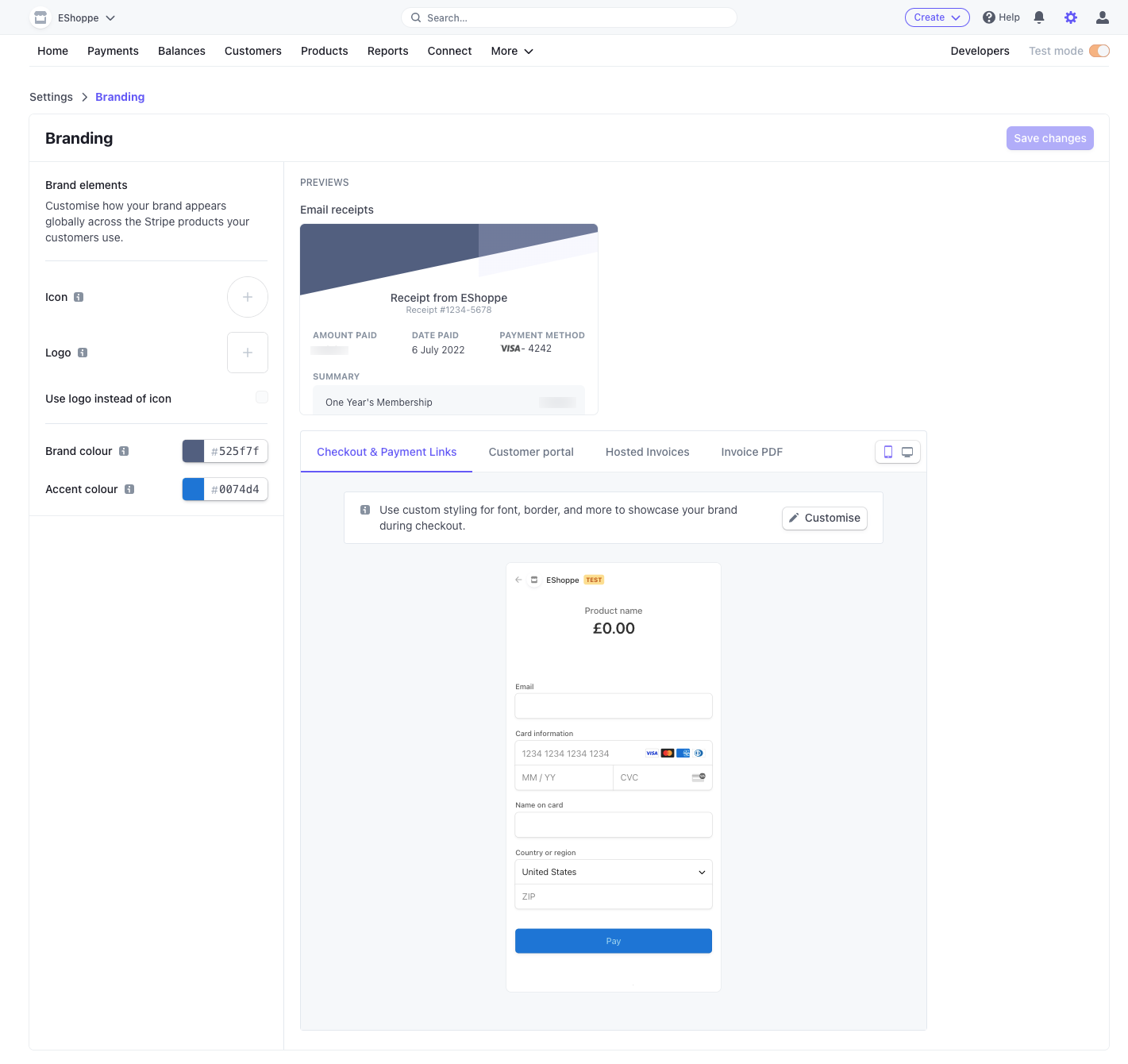This screenshot has width=1128, height=1064.
Task: Open the Reports section
Action: (x=388, y=51)
